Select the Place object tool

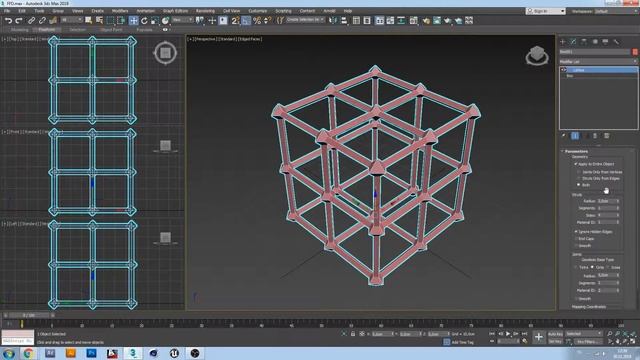pos(165,20)
